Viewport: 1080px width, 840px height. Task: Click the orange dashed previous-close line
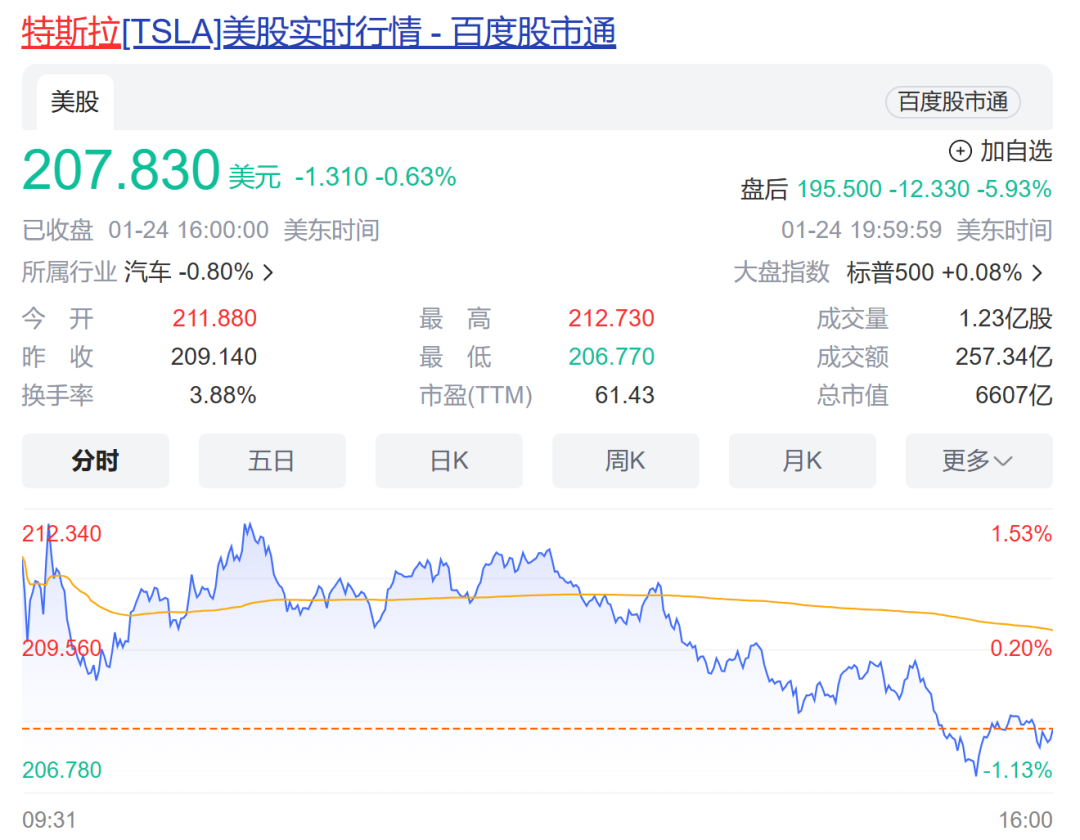coord(537,728)
